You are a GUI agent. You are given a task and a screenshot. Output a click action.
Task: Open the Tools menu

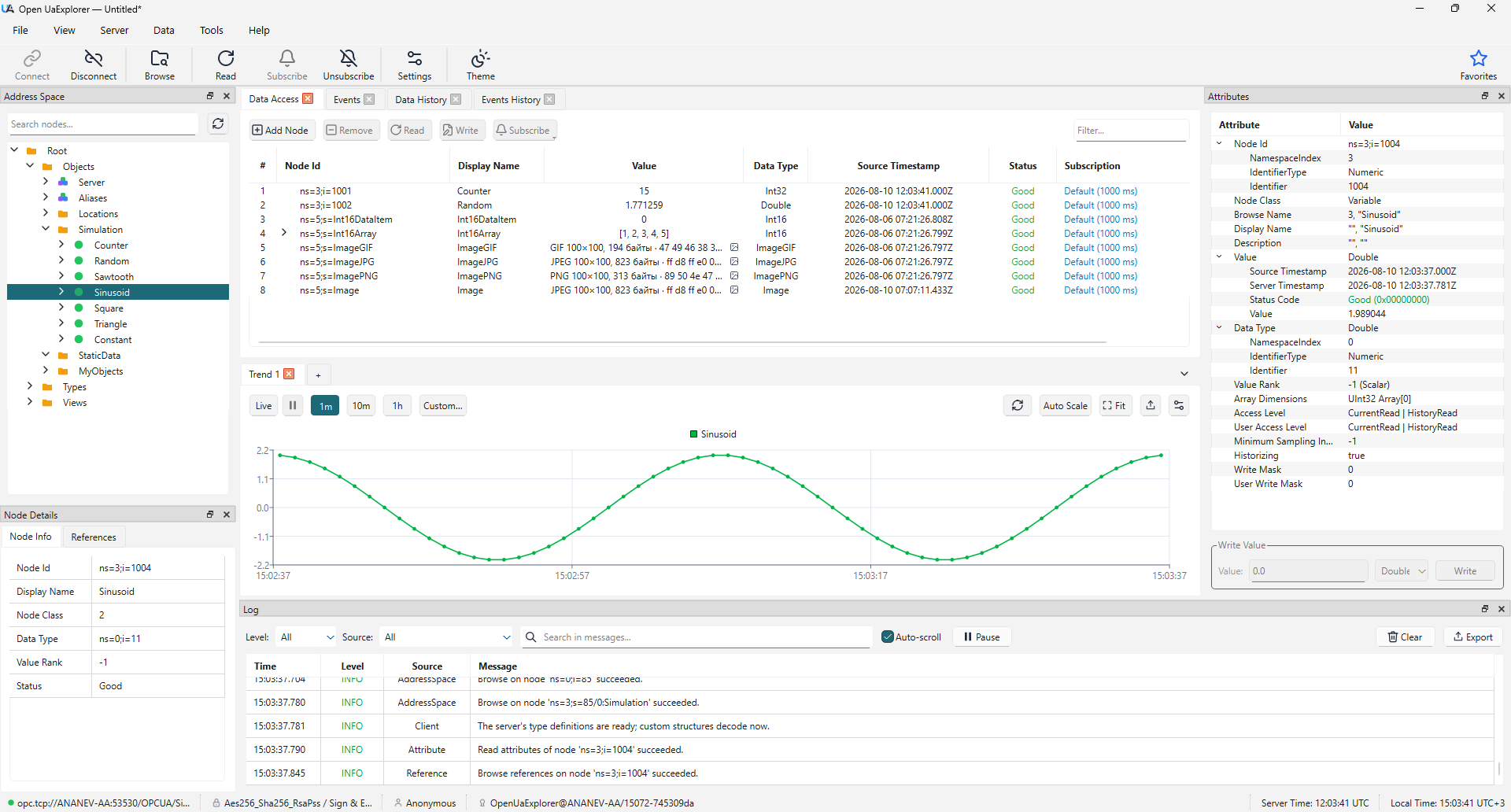click(x=212, y=31)
